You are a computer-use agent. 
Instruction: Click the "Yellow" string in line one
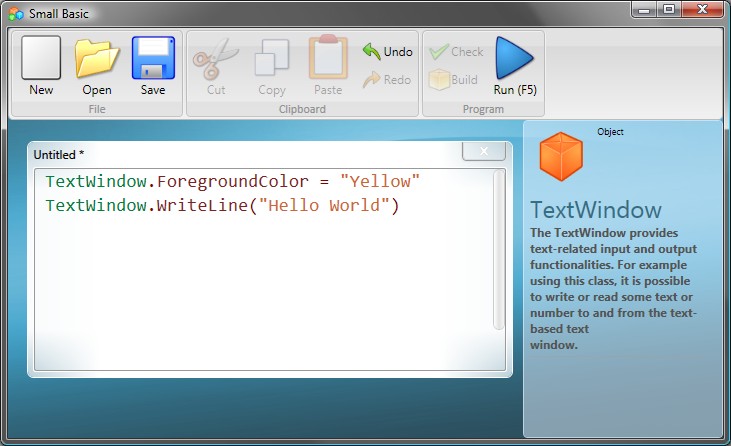pyautogui.click(x=380, y=181)
